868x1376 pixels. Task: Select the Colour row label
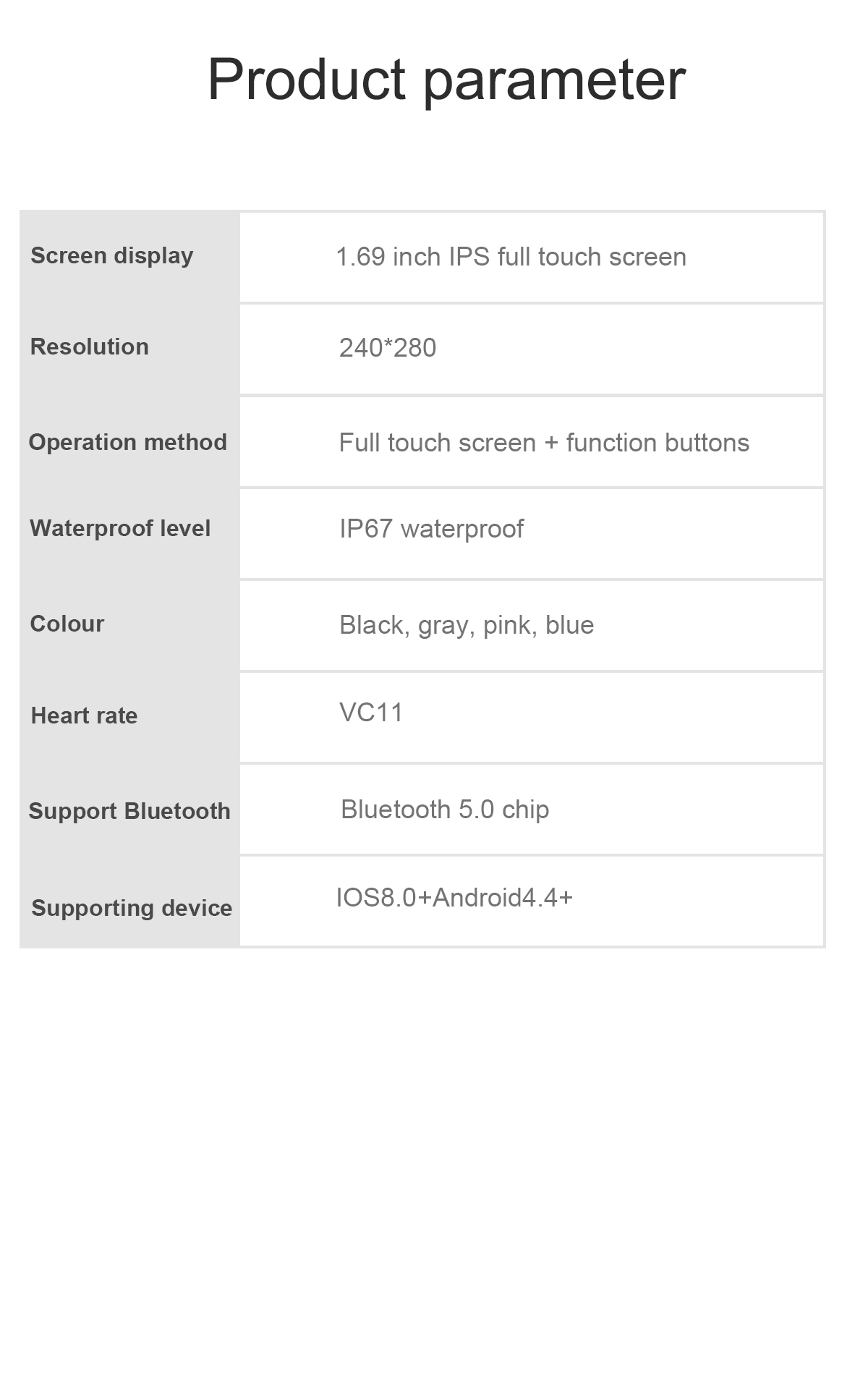click(67, 624)
